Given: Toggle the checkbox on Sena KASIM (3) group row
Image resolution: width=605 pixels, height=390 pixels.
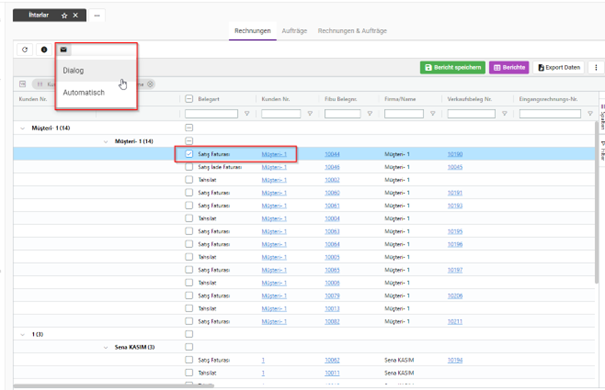Looking at the screenshot, I should tap(189, 347).
